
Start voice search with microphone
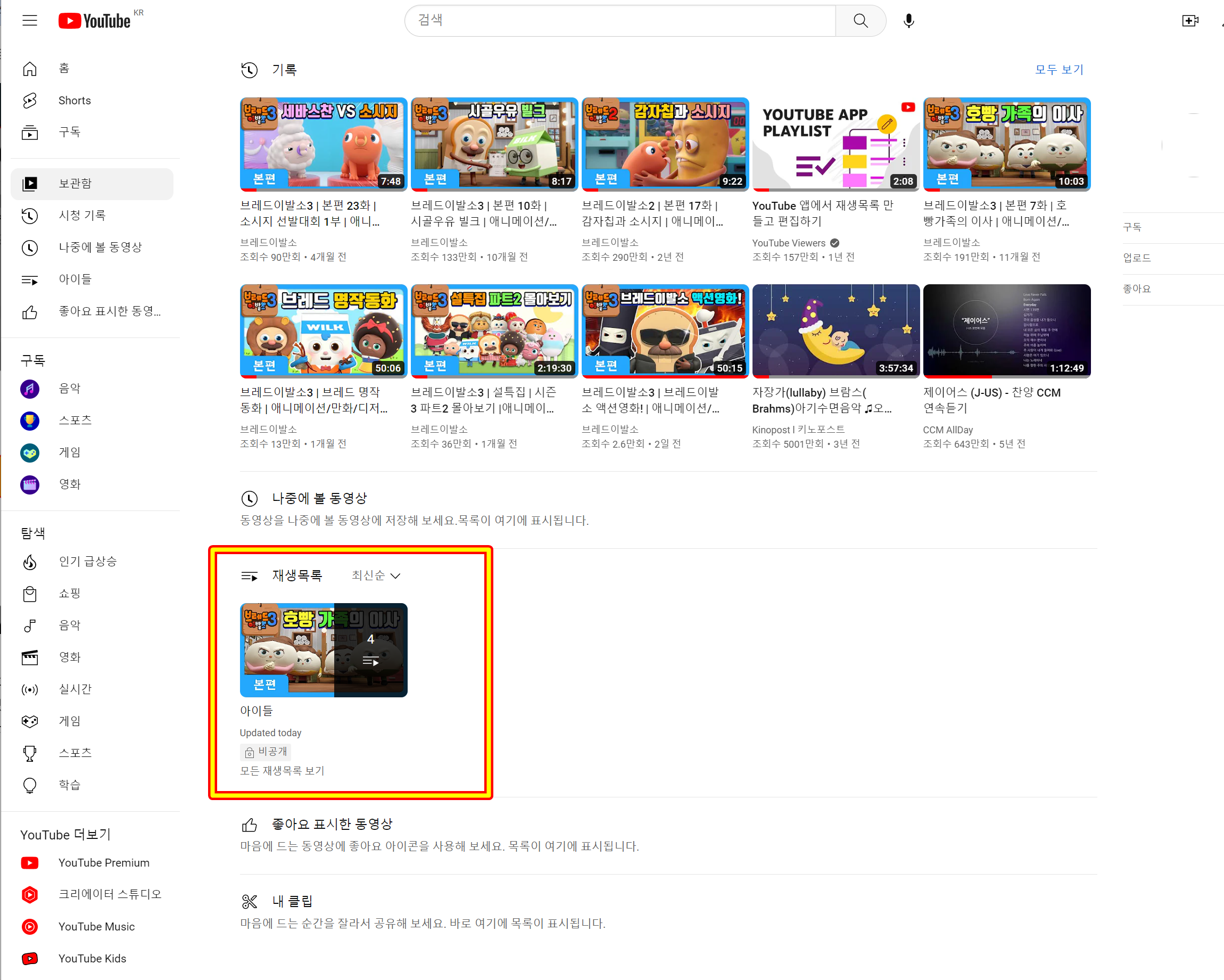[908, 21]
